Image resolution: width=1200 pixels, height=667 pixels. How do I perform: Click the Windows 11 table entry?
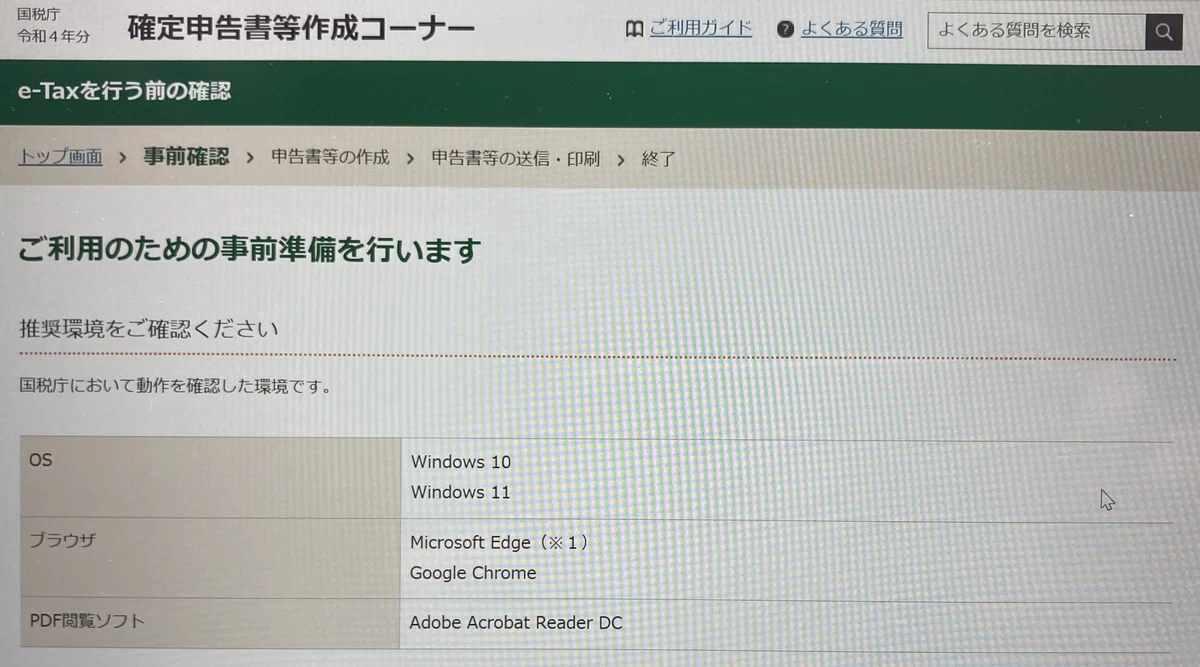[460, 492]
